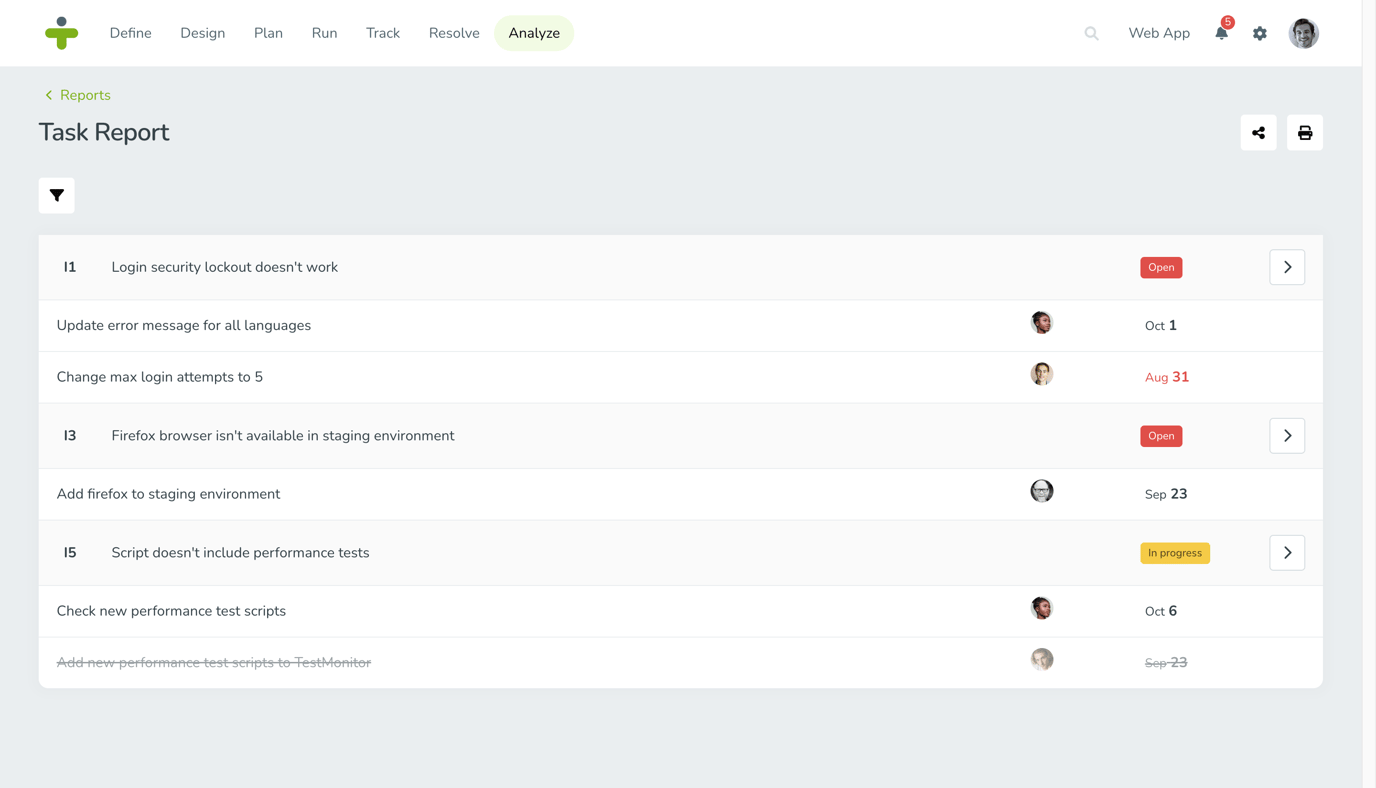Switch to the Analyze tab
Screen dimensions: 1376x788
(x=534, y=33)
